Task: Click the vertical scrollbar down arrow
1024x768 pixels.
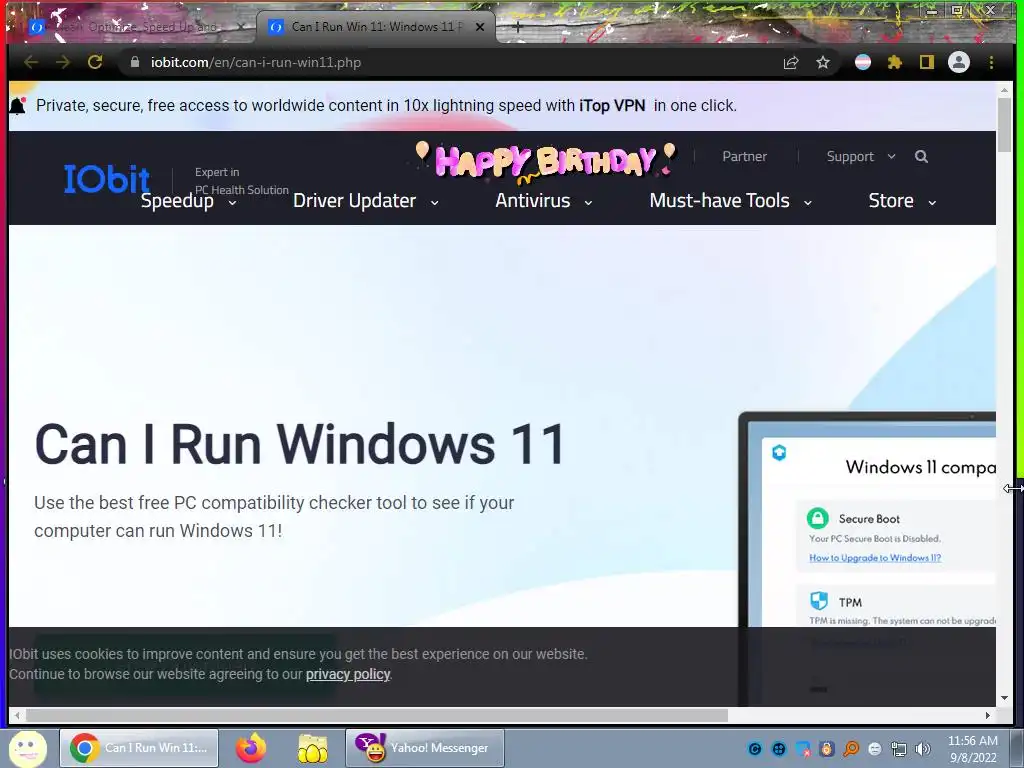Action: coord(1004,697)
